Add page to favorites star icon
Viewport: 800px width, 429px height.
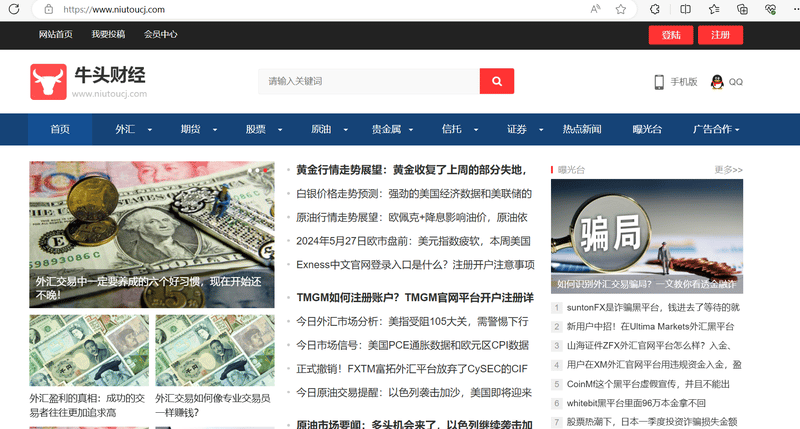coord(620,9)
